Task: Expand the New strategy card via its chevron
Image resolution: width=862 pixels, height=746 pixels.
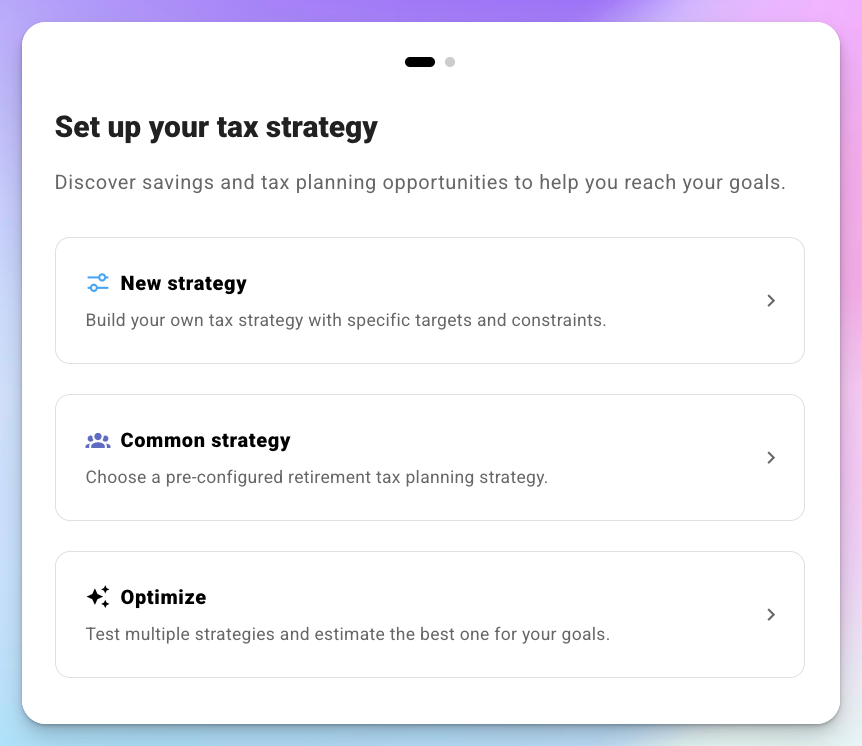Action: (771, 300)
